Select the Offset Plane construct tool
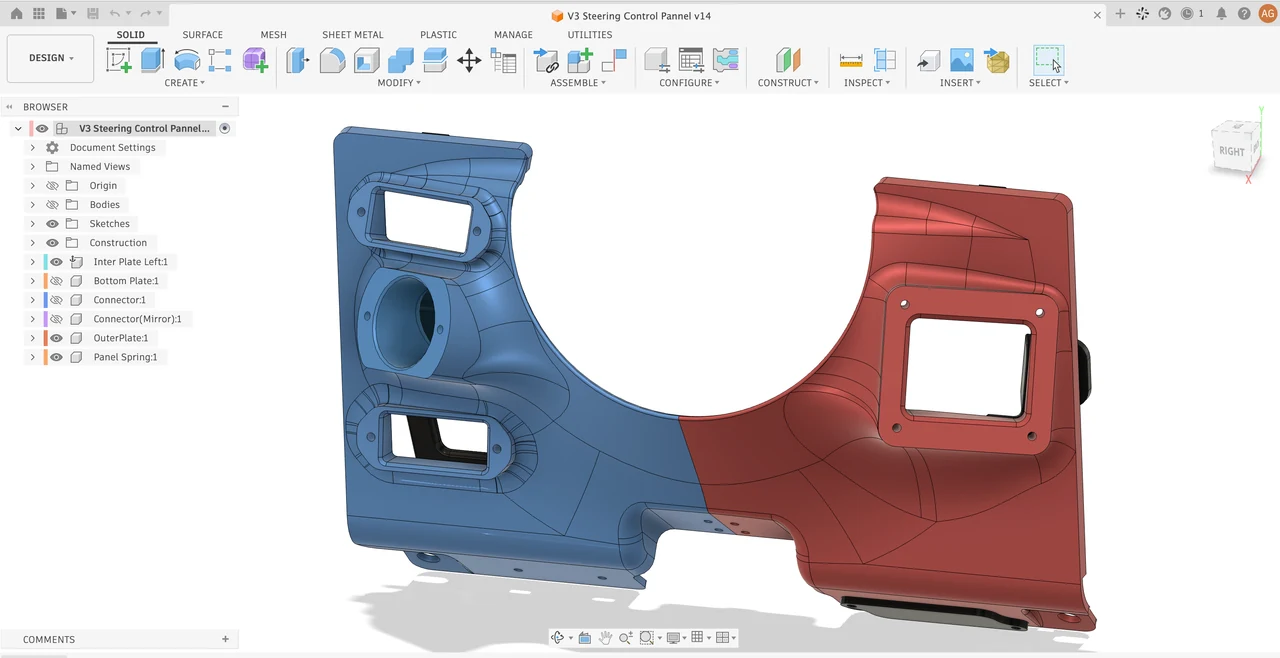Viewport: 1280px width, 658px height. pos(788,60)
